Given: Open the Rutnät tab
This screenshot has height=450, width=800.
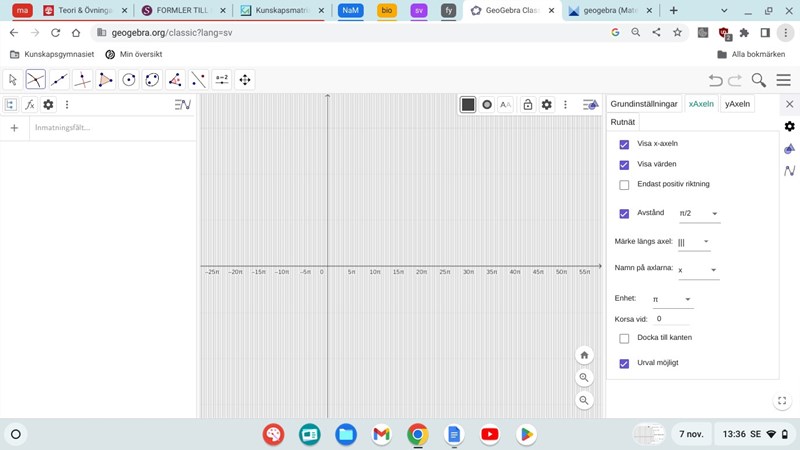Looking at the screenshot, I should (x=622, y=122).
